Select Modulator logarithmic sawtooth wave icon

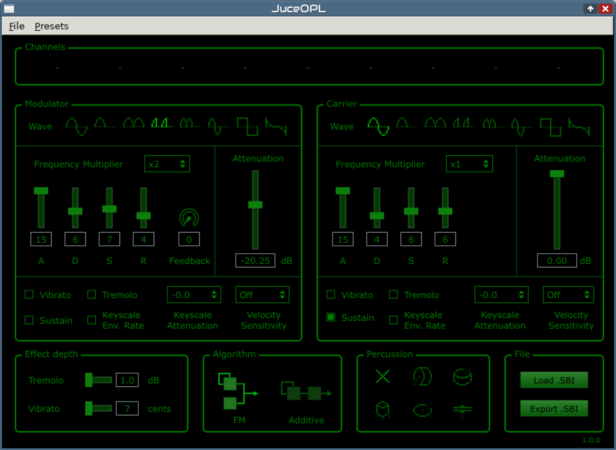(x=276, y=127)
